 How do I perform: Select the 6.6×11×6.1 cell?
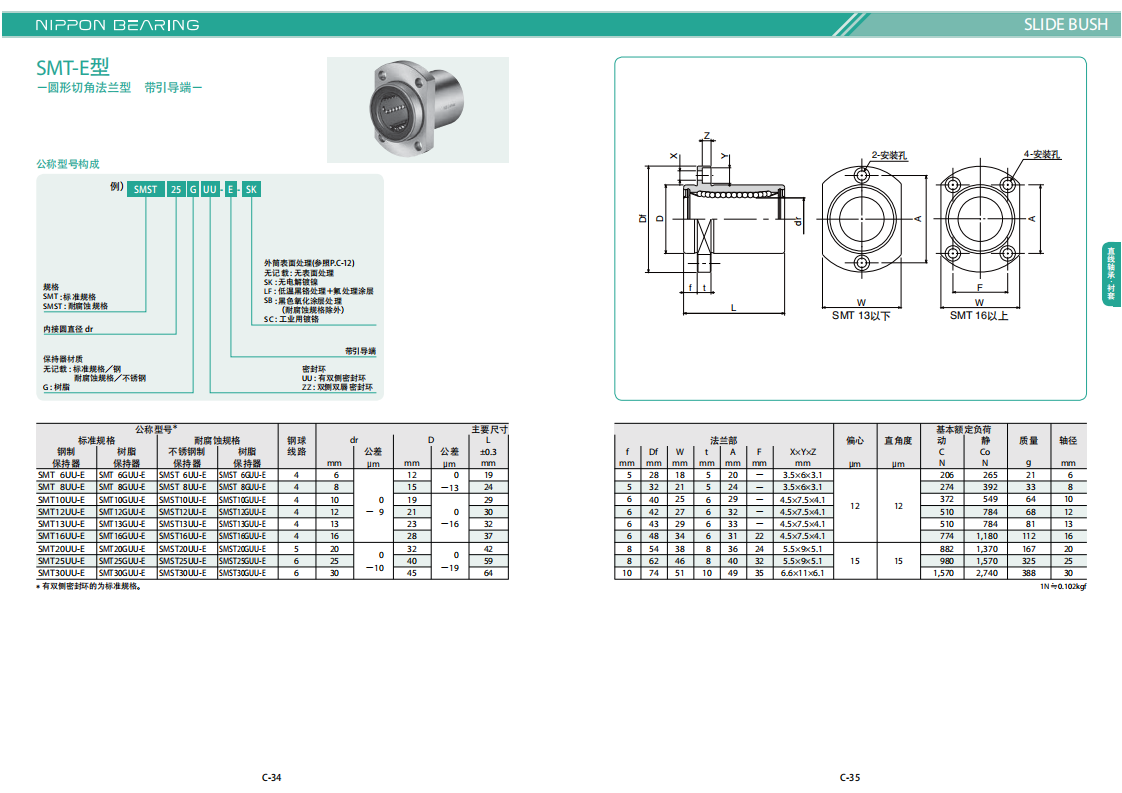pyautogui.click(x=802, y=573)
